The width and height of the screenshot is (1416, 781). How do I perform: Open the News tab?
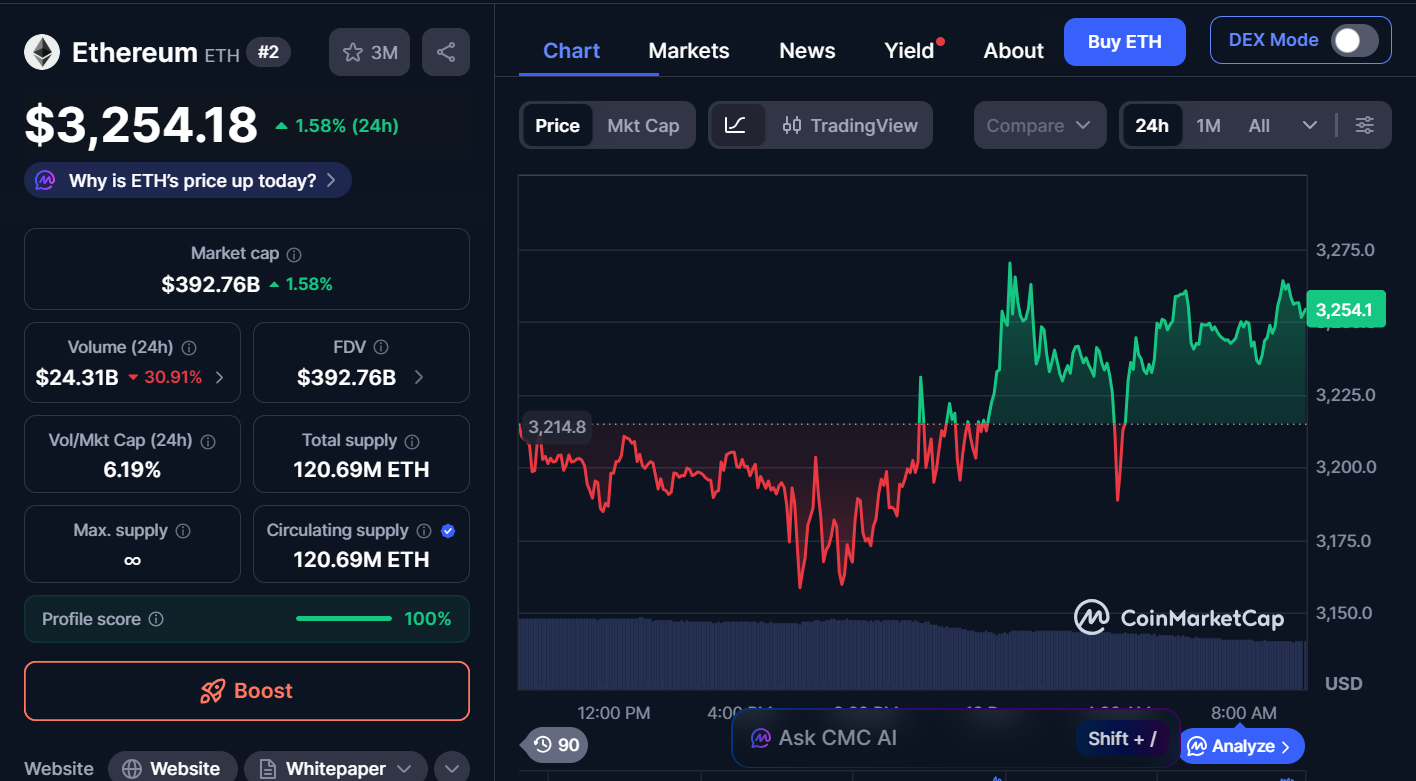click(807, 51)
